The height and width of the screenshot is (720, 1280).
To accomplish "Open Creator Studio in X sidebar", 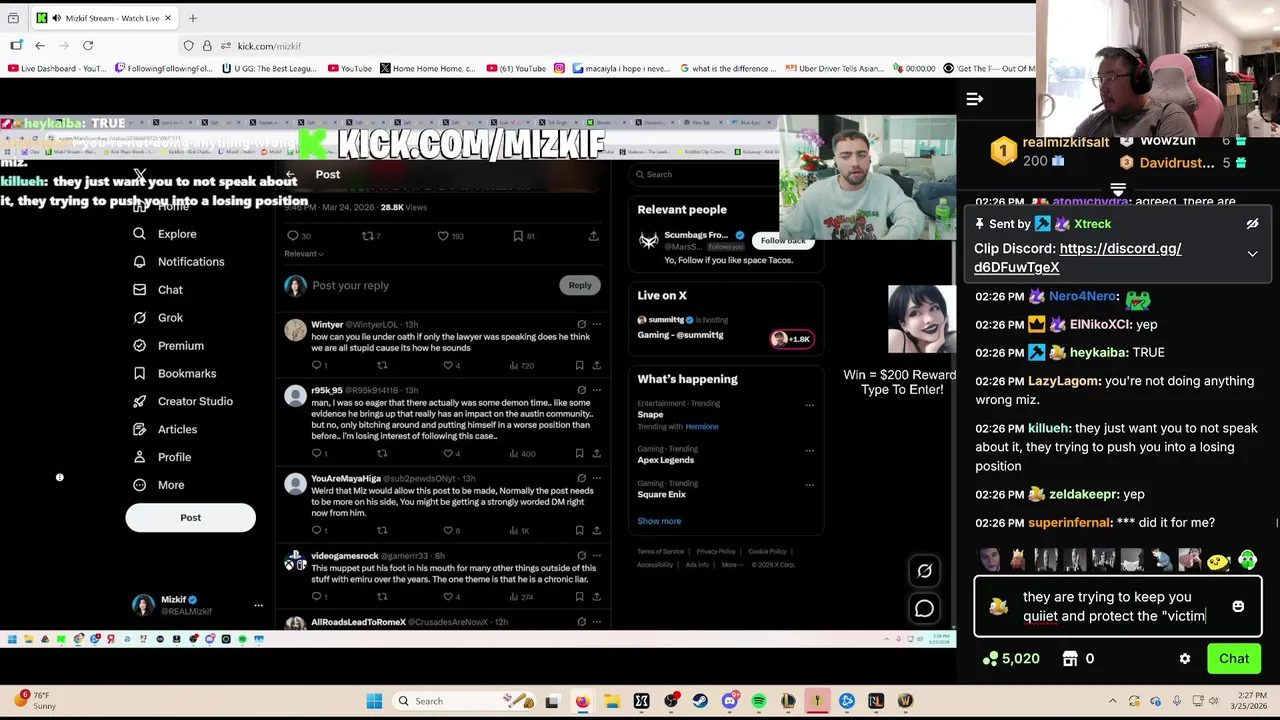I will 183,402.
